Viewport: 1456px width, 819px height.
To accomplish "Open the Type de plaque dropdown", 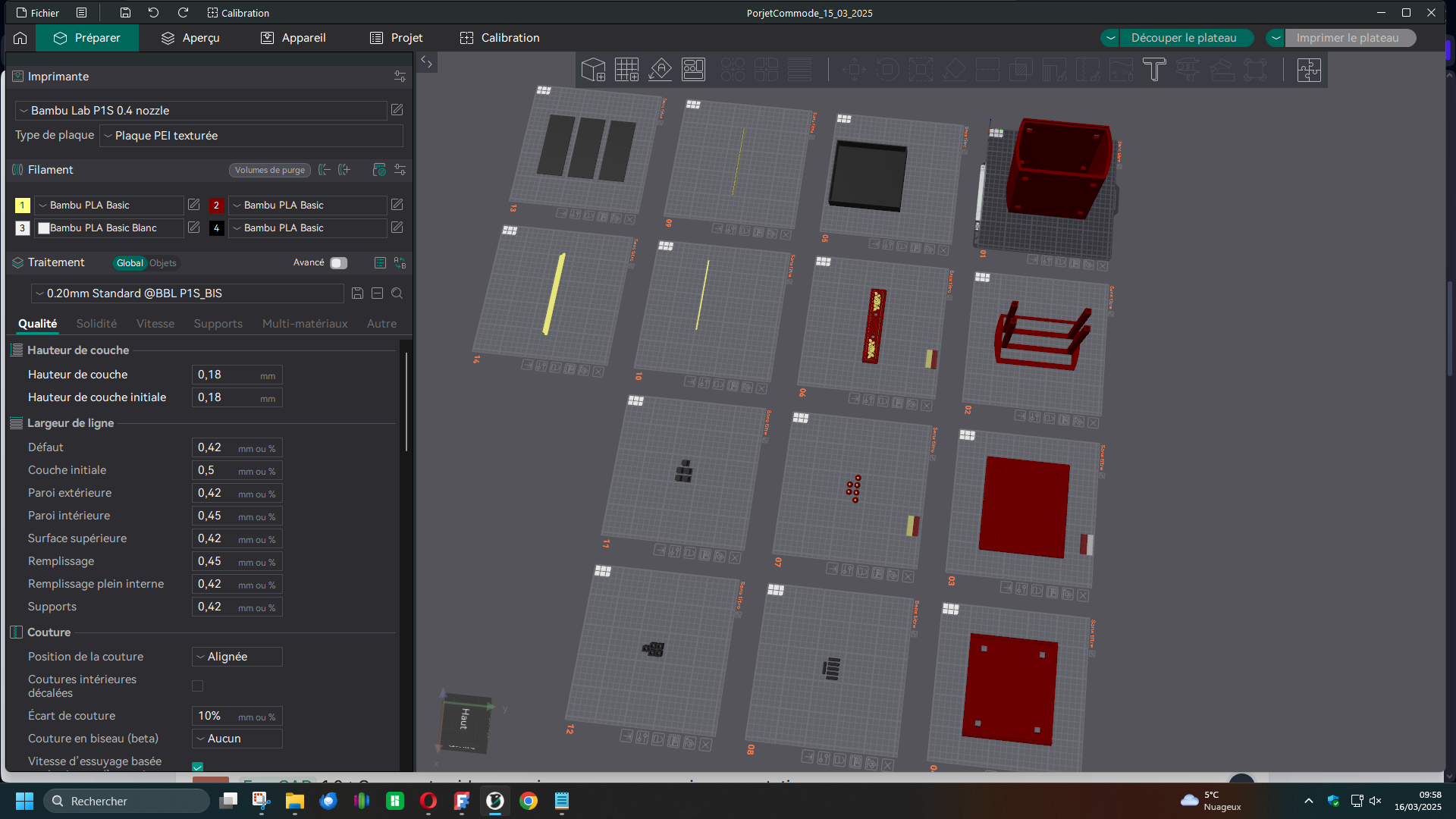I will (252, 136).
